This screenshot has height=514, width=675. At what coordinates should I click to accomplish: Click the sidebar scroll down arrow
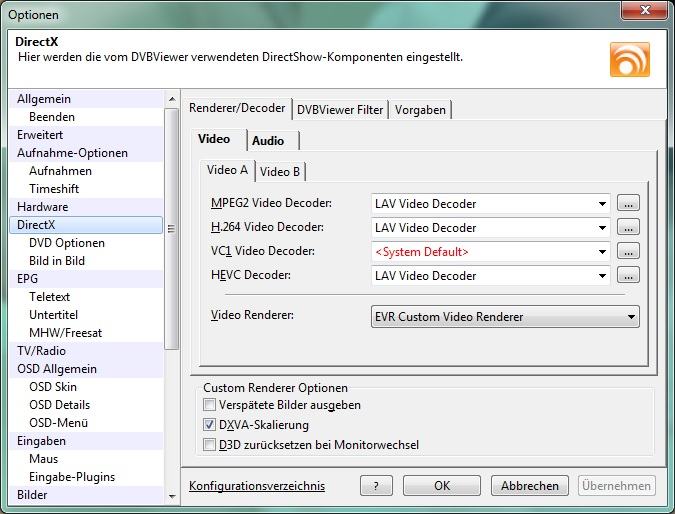point(172,496)
